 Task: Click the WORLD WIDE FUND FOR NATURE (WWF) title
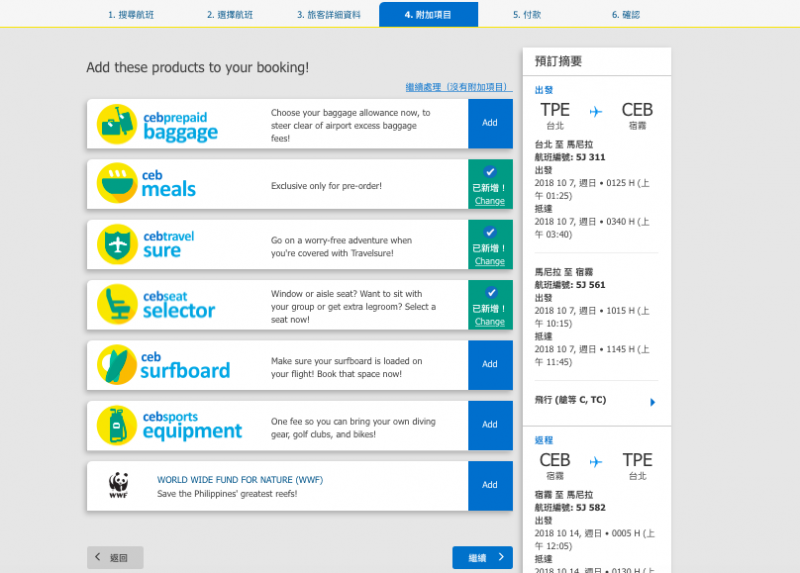240,480
